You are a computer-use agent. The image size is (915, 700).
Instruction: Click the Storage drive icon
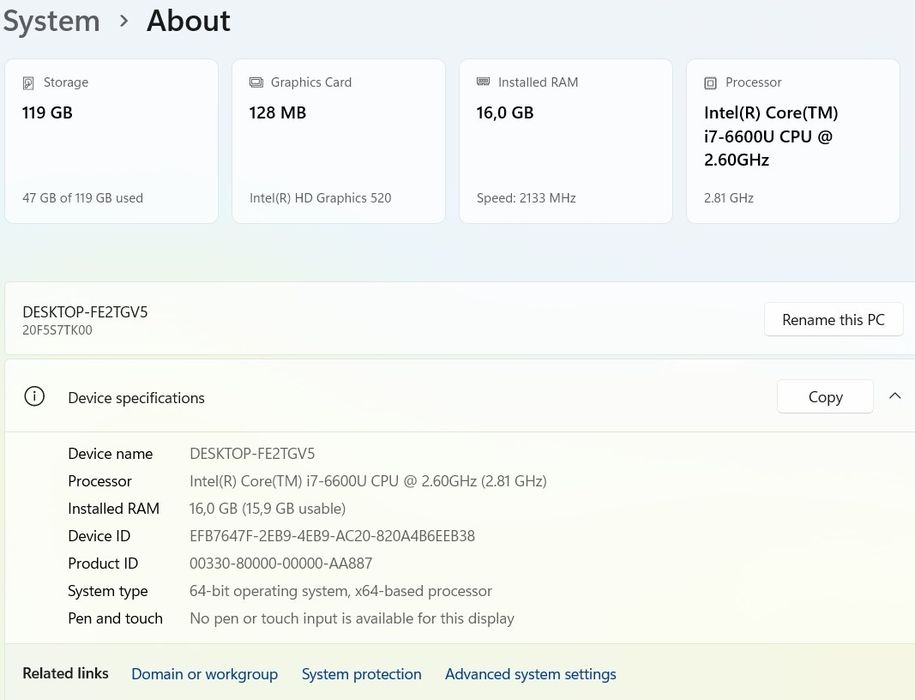coord(28,83)
